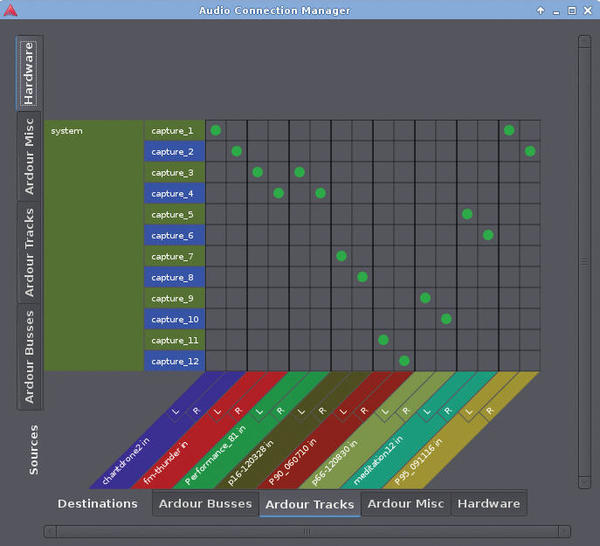Click the Ardour logo icon in title bar
This screenshot has width=600, height=546.
[x=10, y=10]
